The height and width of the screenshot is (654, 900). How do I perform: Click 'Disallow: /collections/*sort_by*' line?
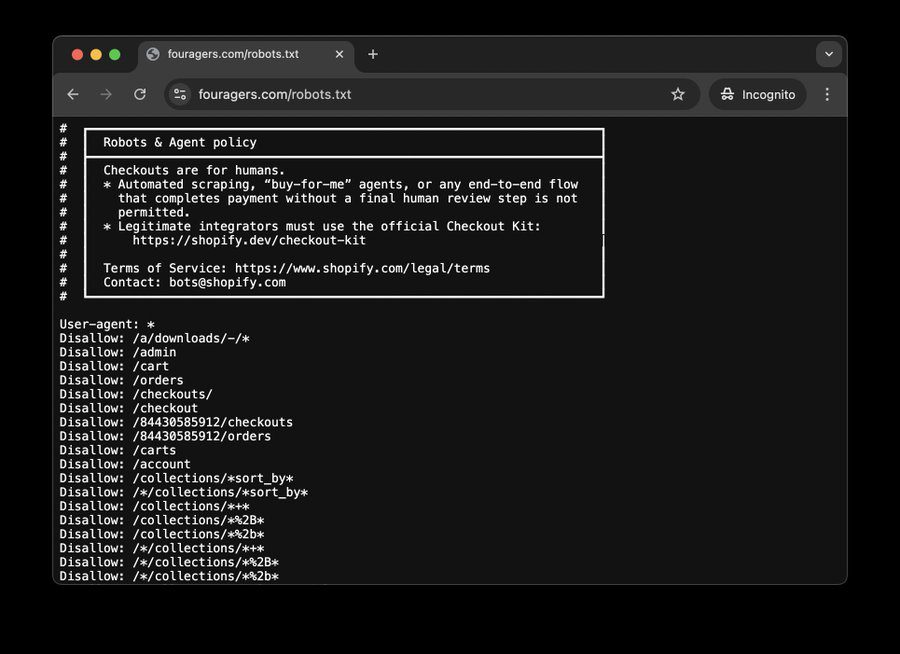[x=177, y=478]
